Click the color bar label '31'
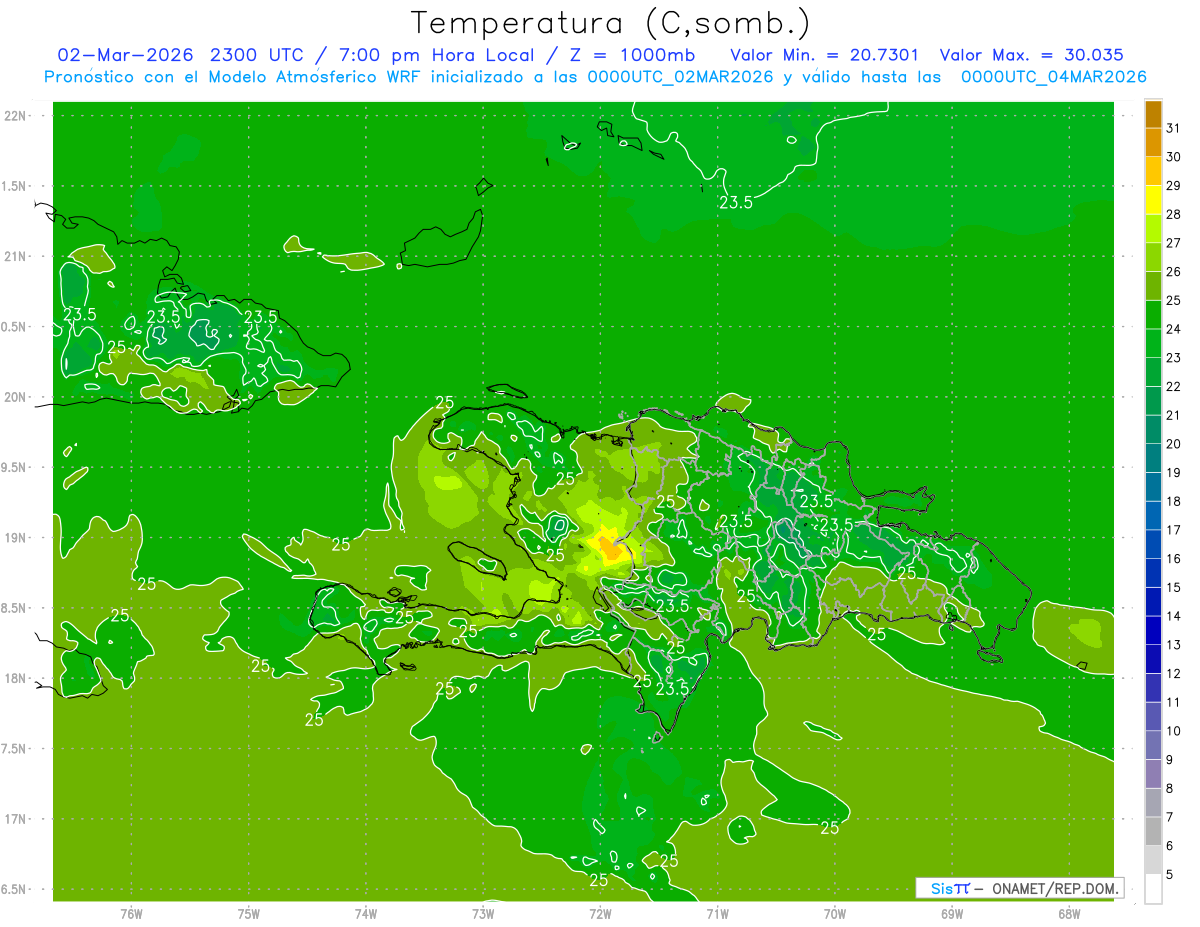The width and height of the screenshot is (1200, 927). [x=1174, y=128]
